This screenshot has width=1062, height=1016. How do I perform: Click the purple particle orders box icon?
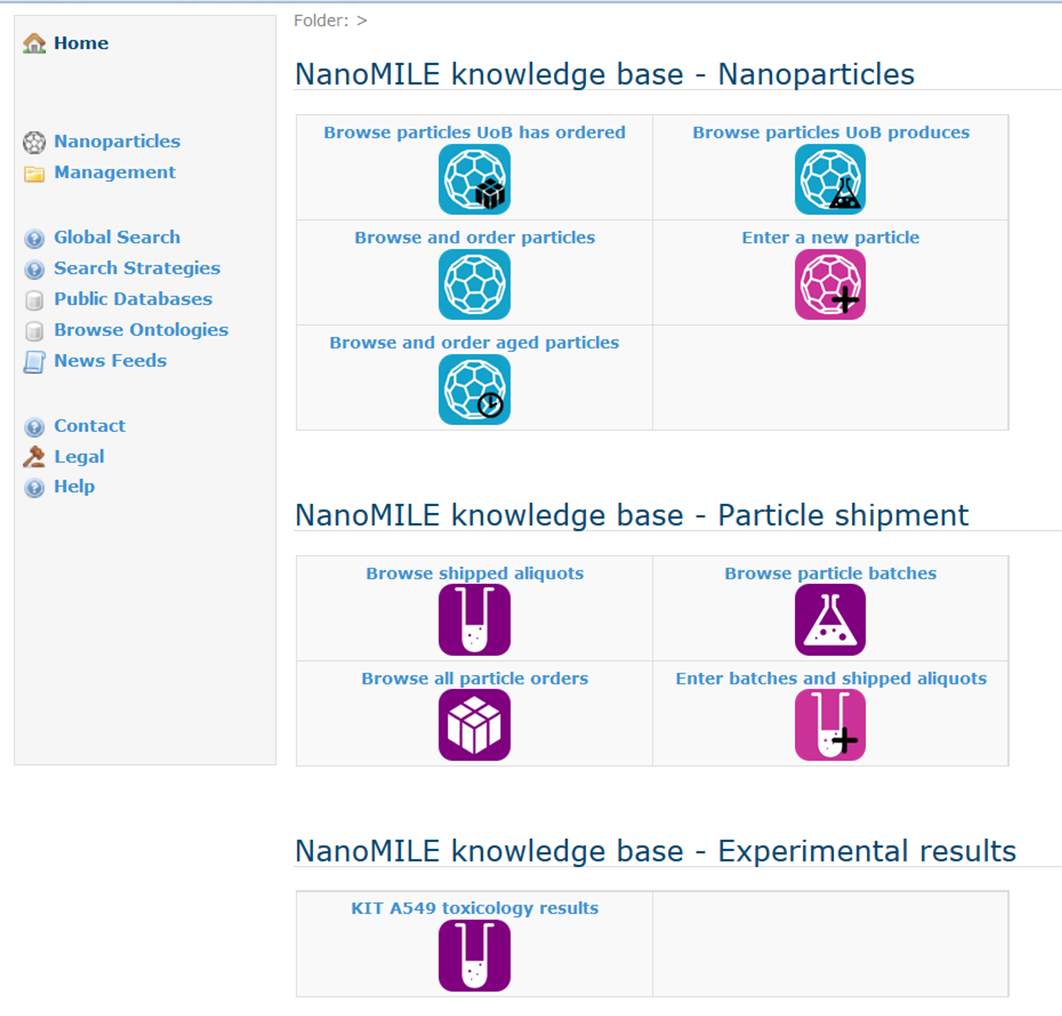point(474,725)
